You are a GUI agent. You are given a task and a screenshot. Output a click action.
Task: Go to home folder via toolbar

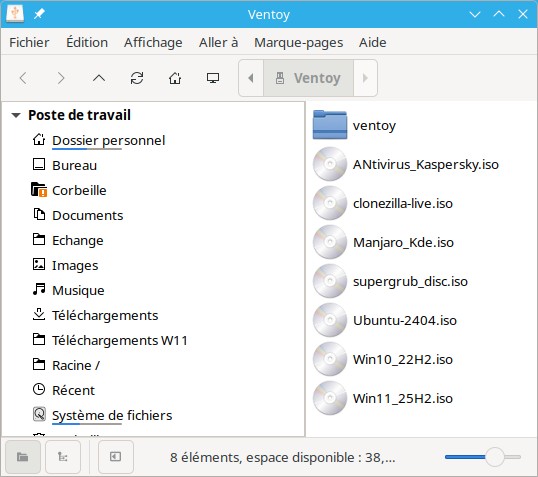click(175, 78)
